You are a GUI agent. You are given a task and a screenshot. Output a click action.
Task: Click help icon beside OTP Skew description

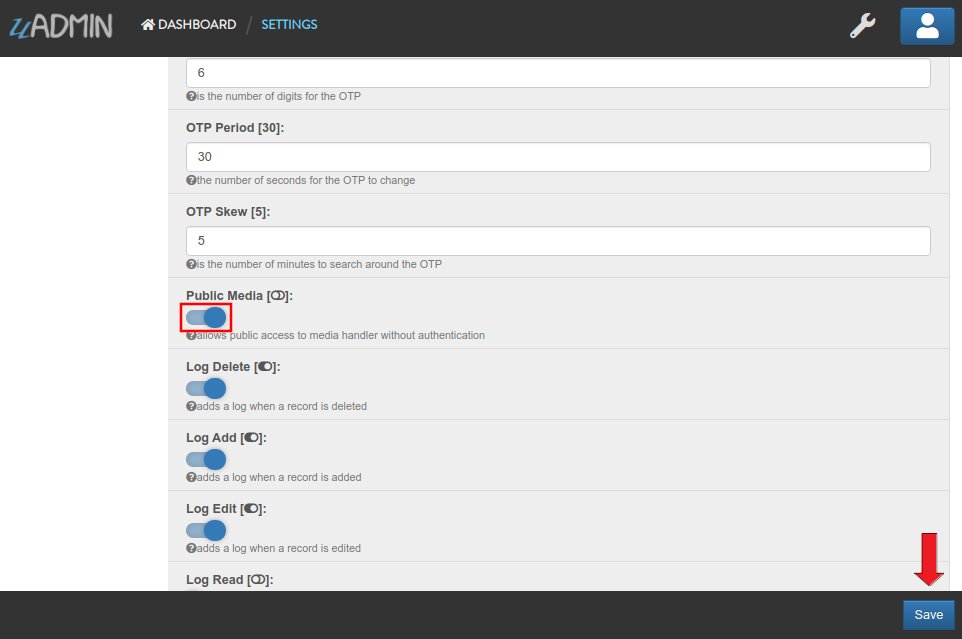[191, 264]
